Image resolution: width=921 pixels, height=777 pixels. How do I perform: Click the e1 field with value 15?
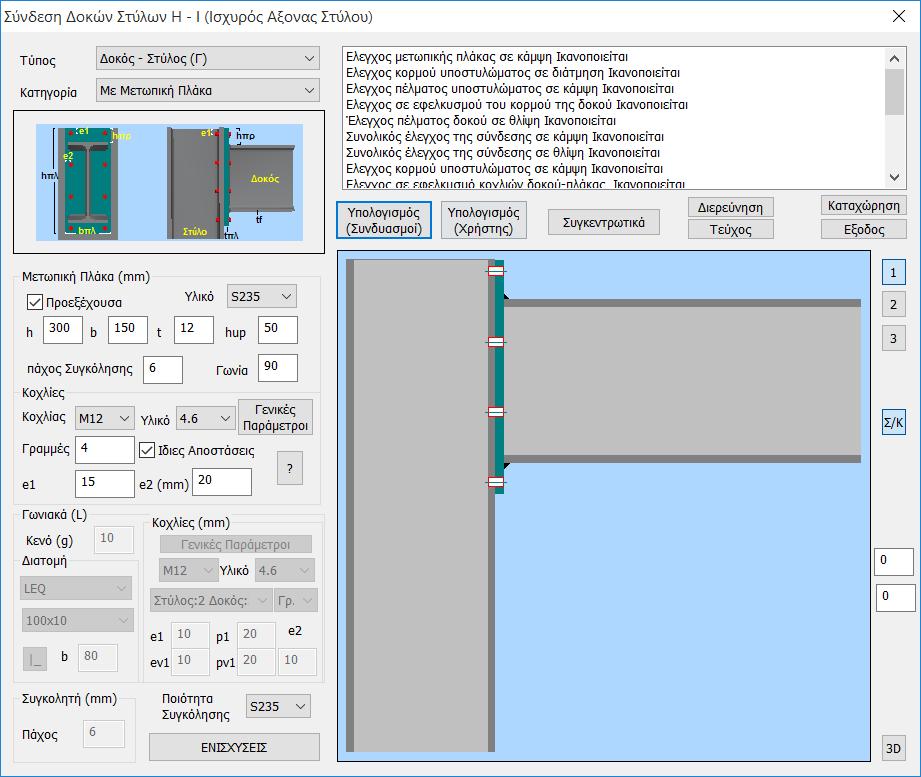tap(105, 484)
